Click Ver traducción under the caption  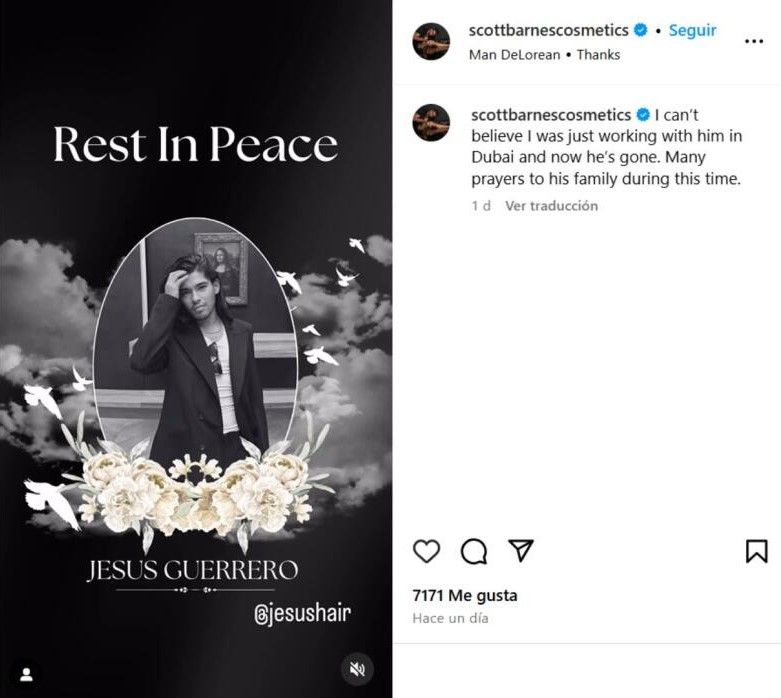pos(551,206)
